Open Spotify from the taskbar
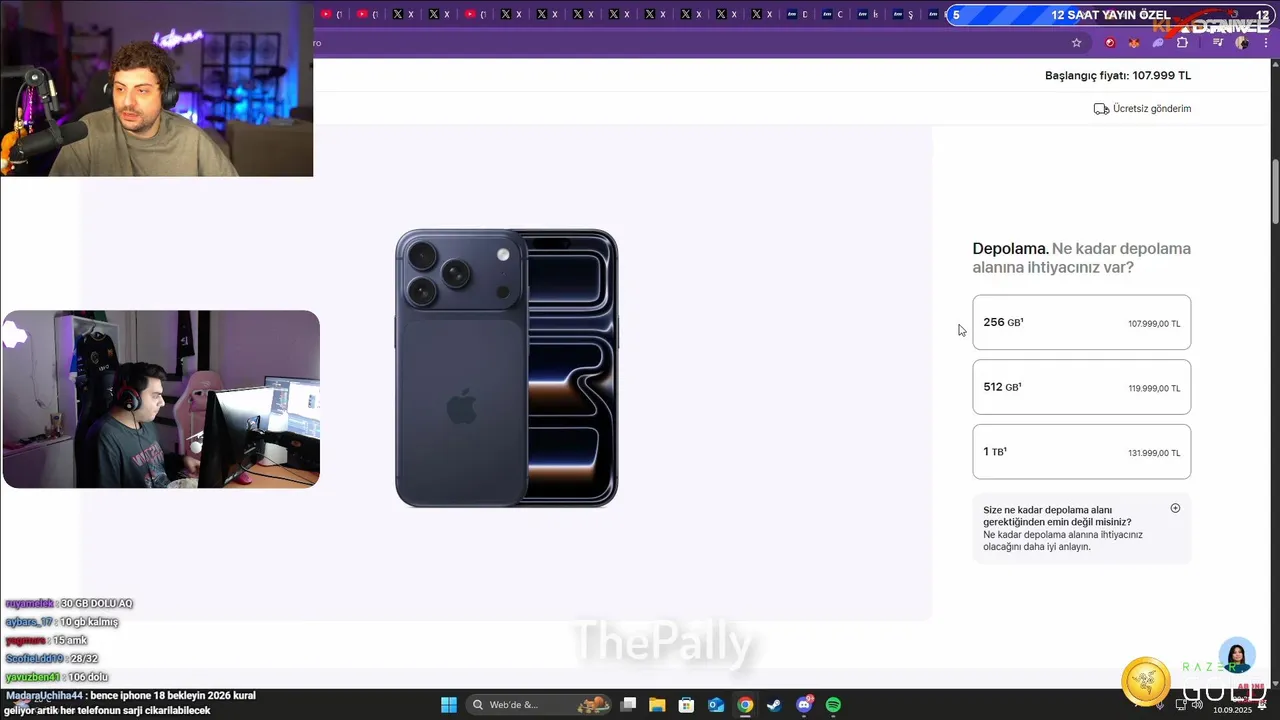 click(x=833, y=705)
